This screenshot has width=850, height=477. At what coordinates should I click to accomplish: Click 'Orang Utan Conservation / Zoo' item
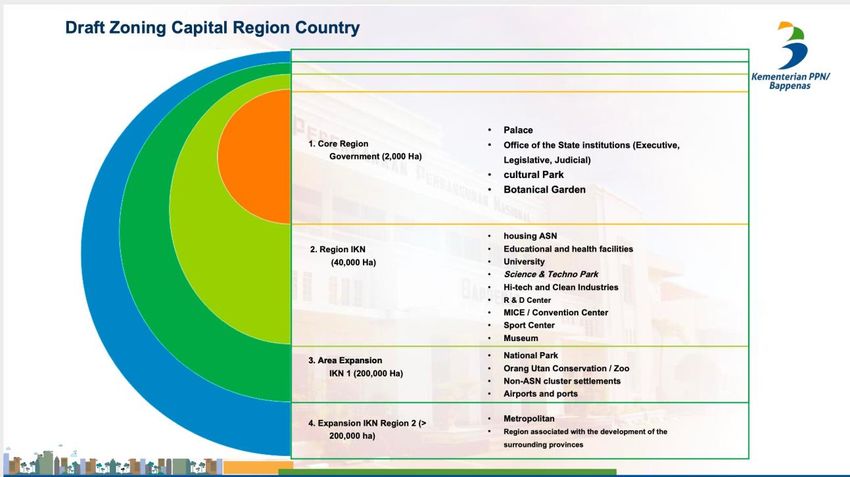(x=566, y=369)
